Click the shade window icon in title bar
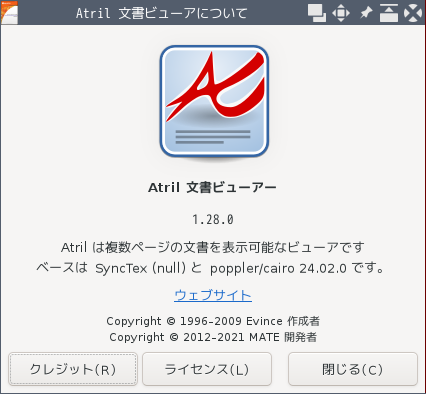The width and height of the screenshot is (426, 394). (x=389, y=13)
